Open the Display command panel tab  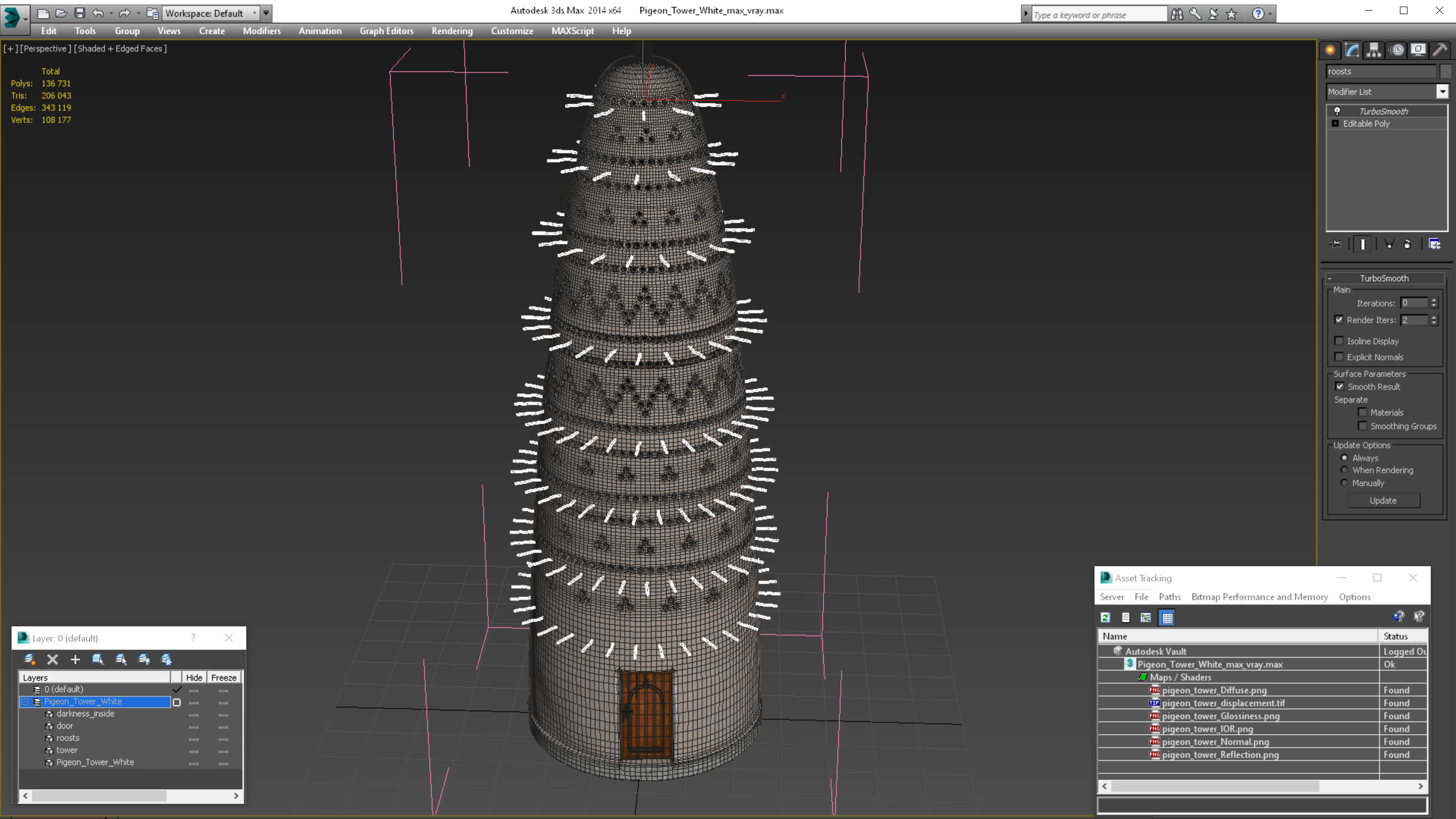pyautogui.click(x=1418, y=51)
